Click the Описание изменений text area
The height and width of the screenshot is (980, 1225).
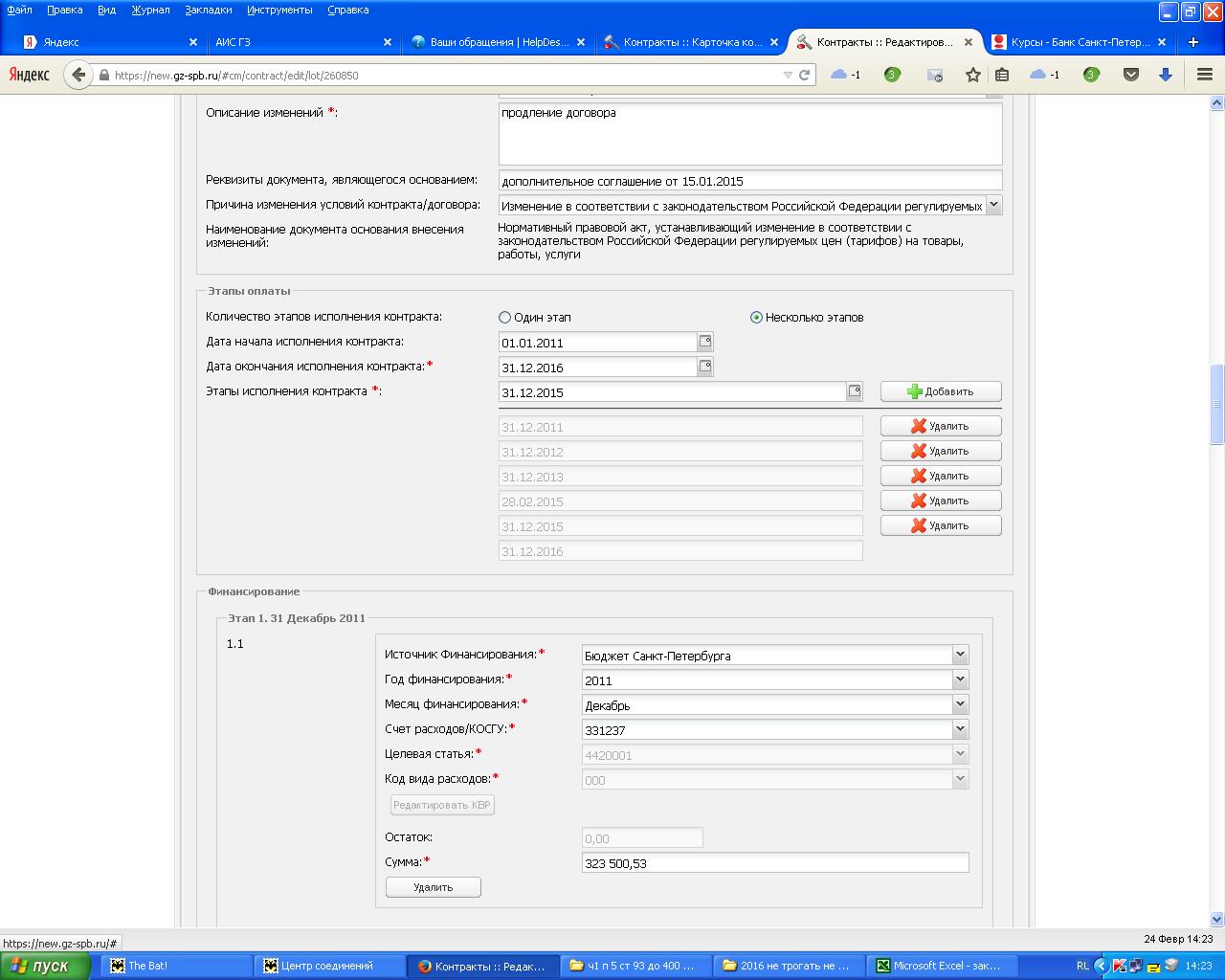pos(750,134)
